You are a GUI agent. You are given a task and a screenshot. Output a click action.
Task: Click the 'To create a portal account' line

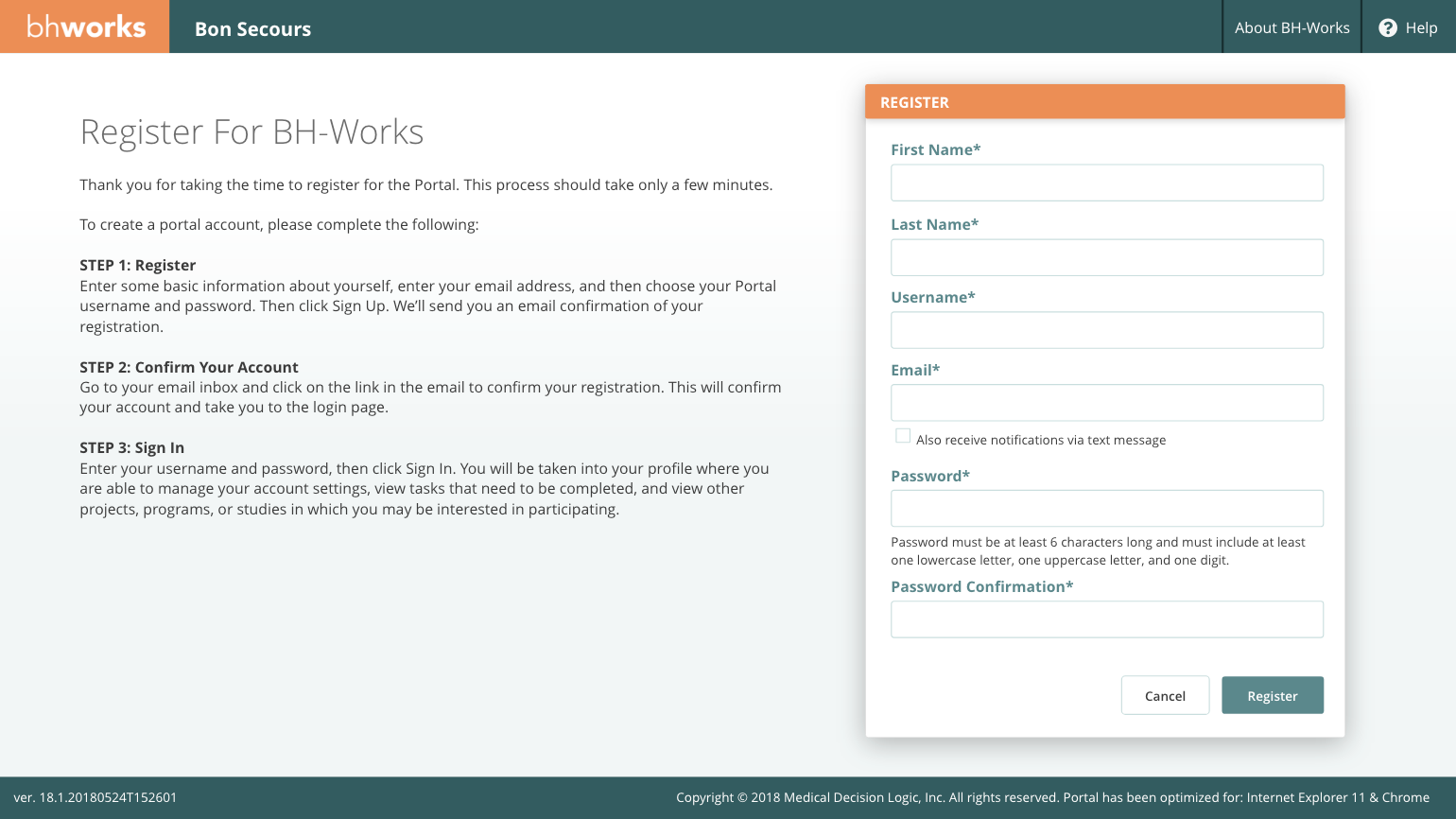point(279,224)
